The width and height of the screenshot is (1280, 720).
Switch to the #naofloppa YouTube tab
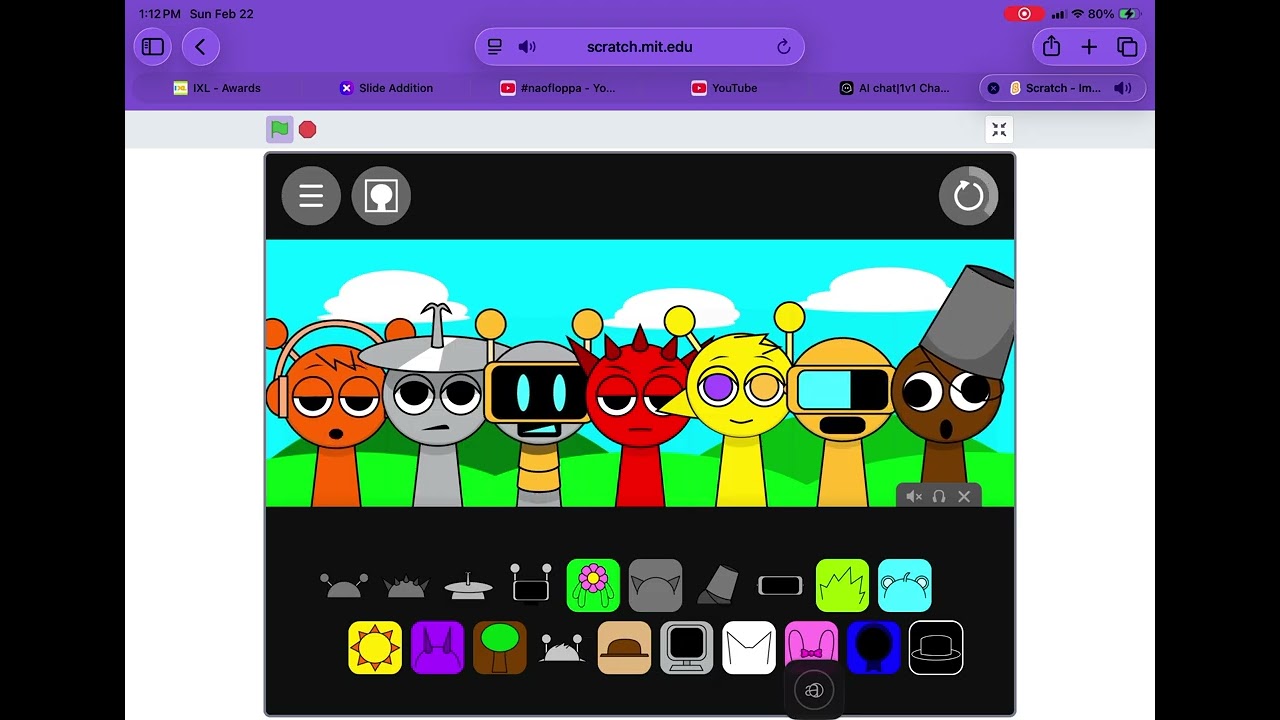coord(558,88)
